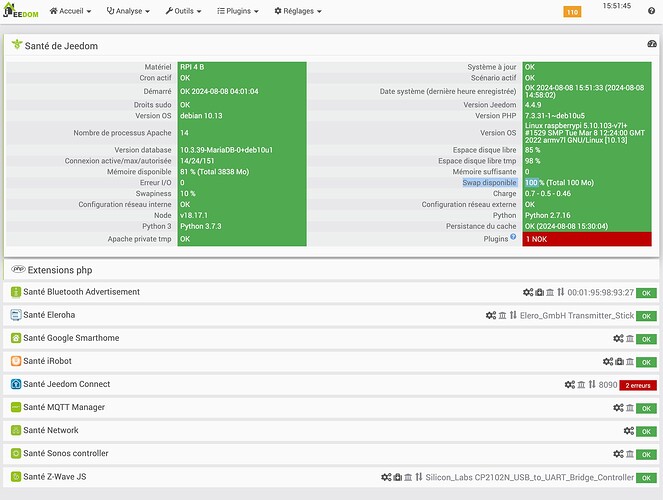Click the 15:51:45 clock in top bar
The image size is (663, 500).
click(x=616, y=6)
